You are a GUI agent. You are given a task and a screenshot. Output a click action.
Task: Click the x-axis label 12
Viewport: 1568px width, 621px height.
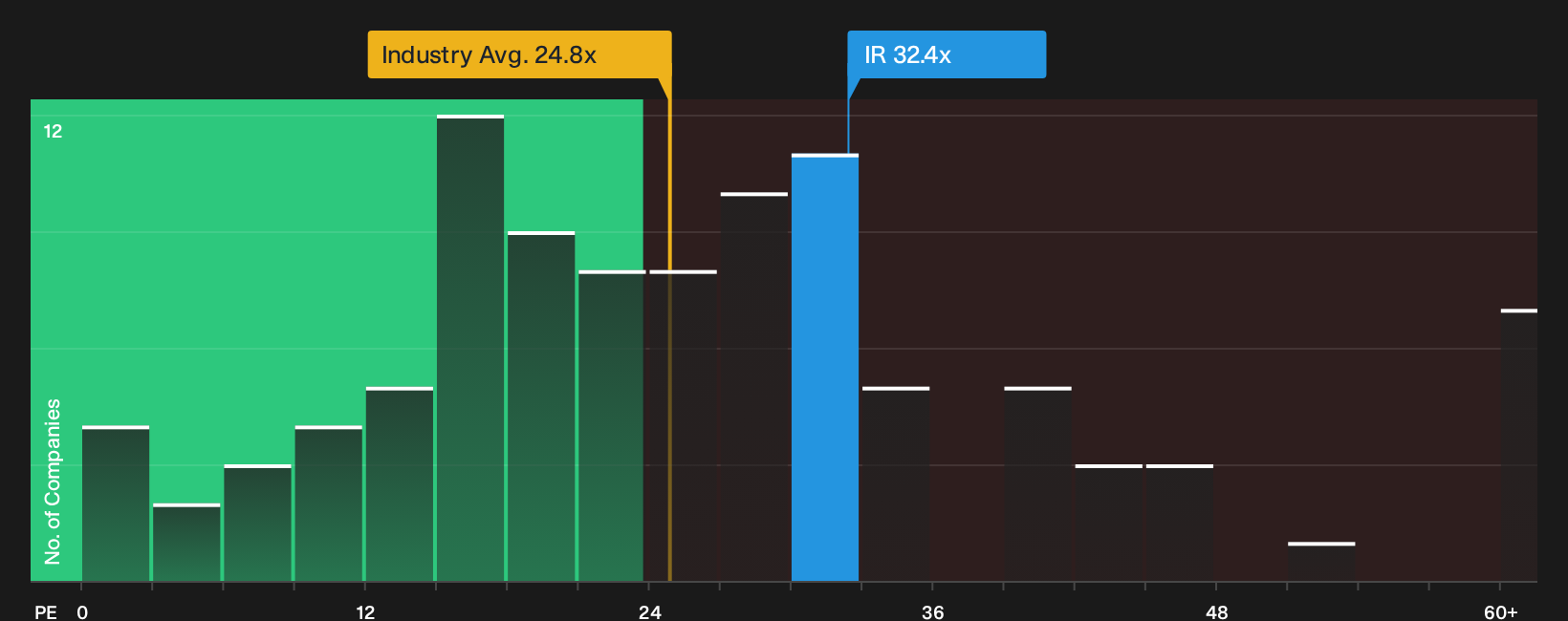tap(365, 611)
